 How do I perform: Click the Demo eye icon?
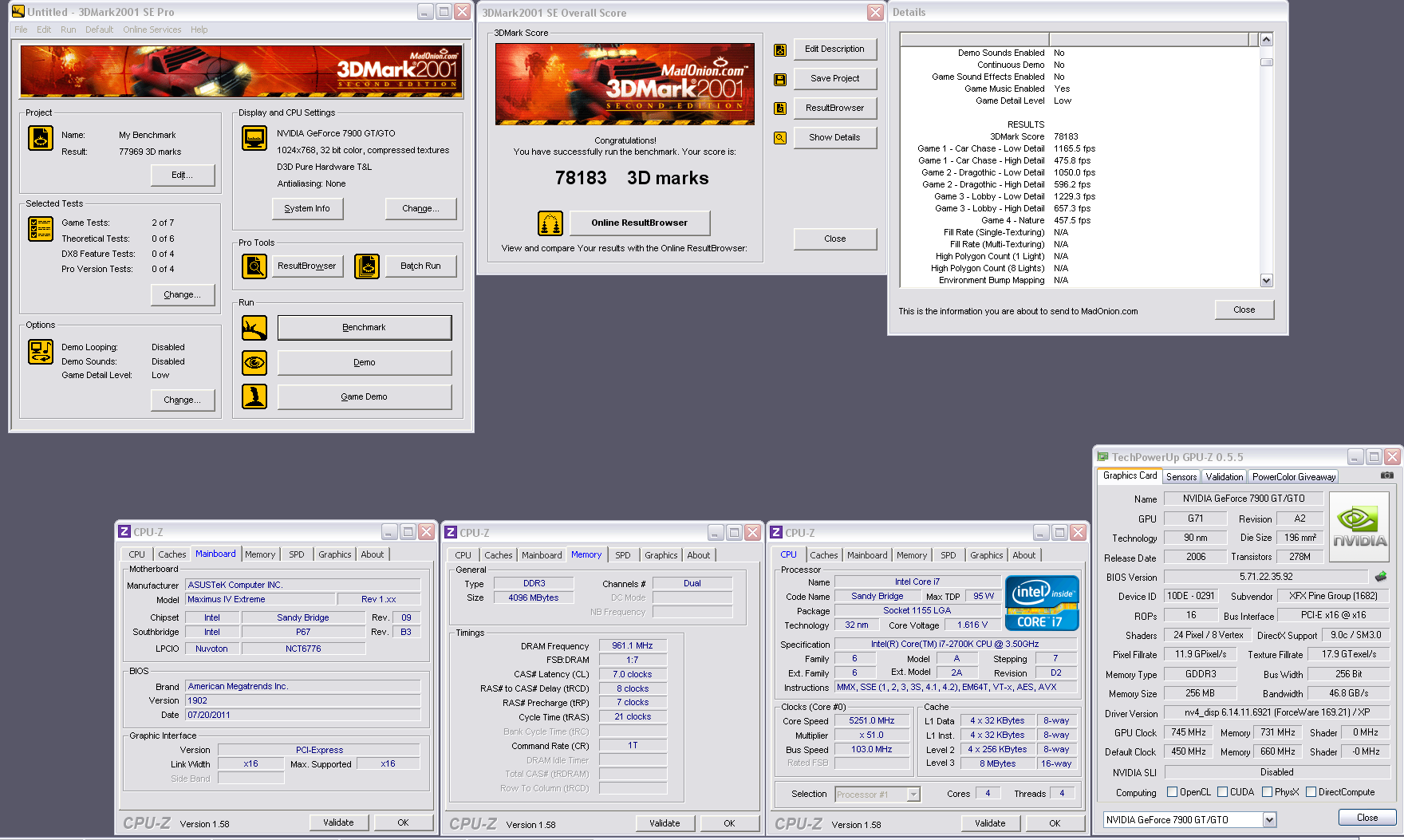254,362
